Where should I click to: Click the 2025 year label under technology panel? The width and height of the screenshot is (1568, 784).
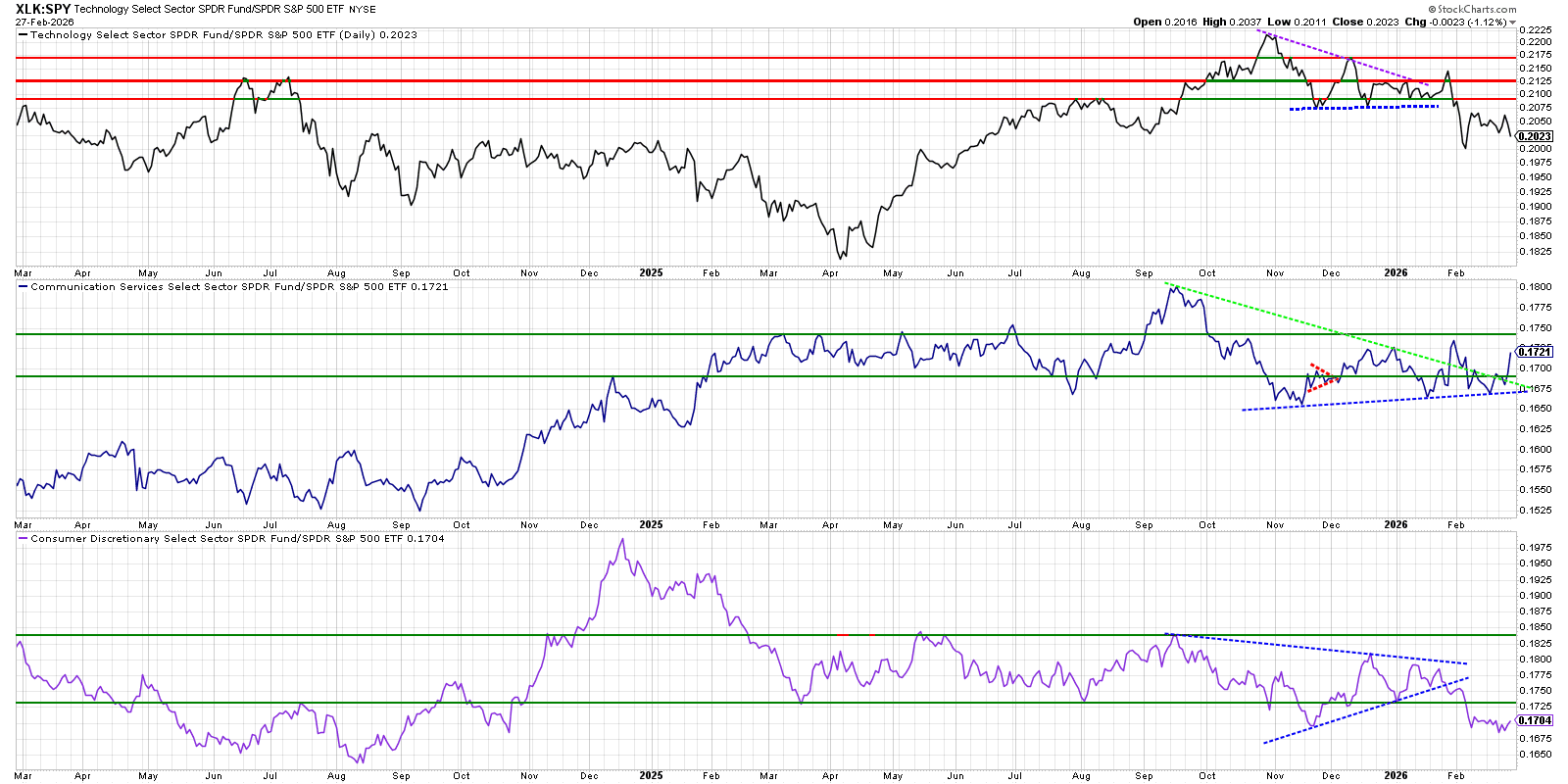651,272
